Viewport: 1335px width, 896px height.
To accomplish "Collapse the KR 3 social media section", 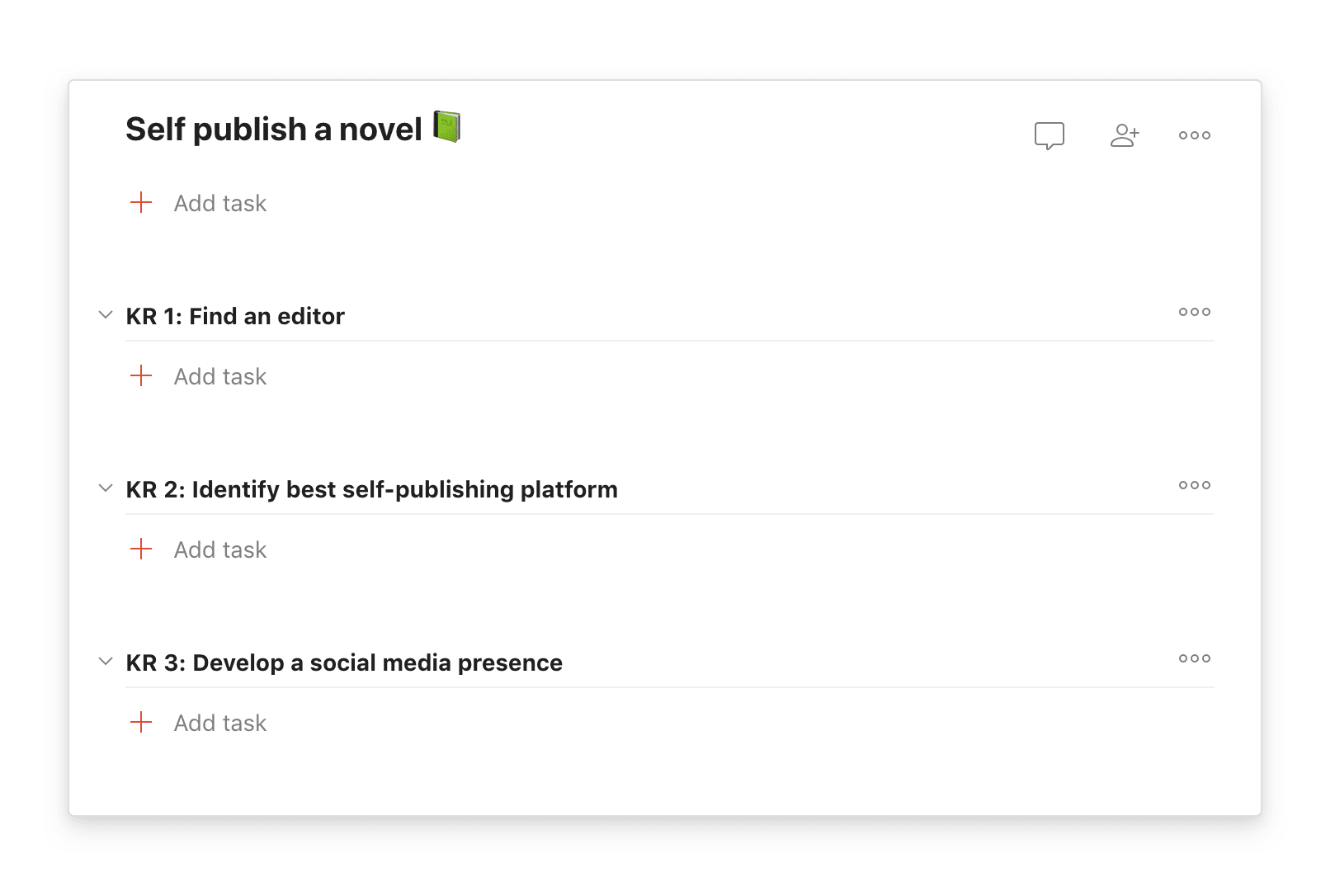I will tap(105, 660).
